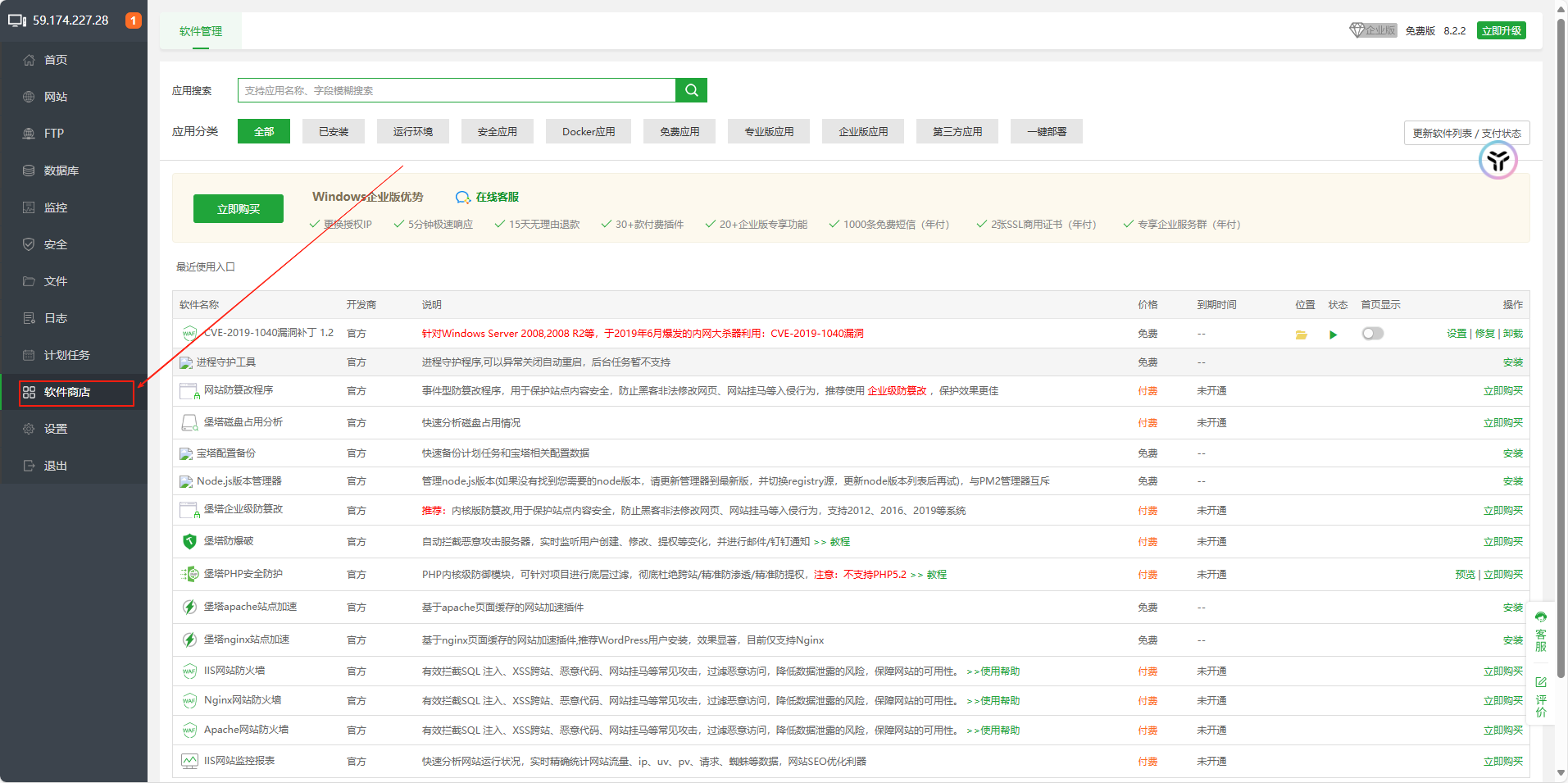Click the vertical page scrollbar
The height and width of the screenshot is (783, 1568).
[1561, 328]
